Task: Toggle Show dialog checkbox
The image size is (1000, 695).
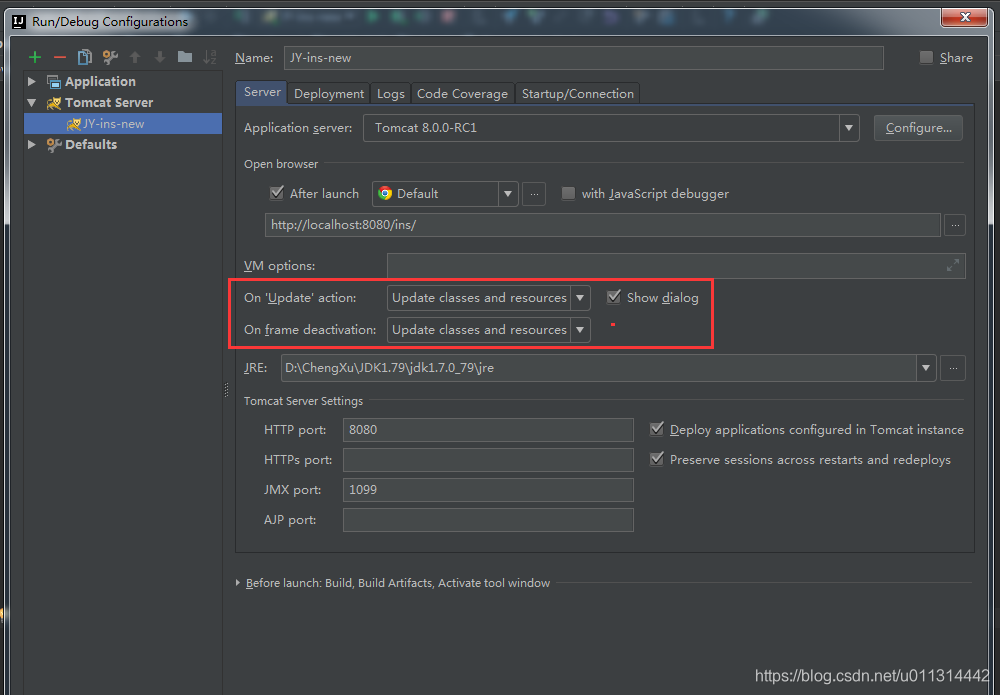Action: pyautogui.click(x=614, y=297)
